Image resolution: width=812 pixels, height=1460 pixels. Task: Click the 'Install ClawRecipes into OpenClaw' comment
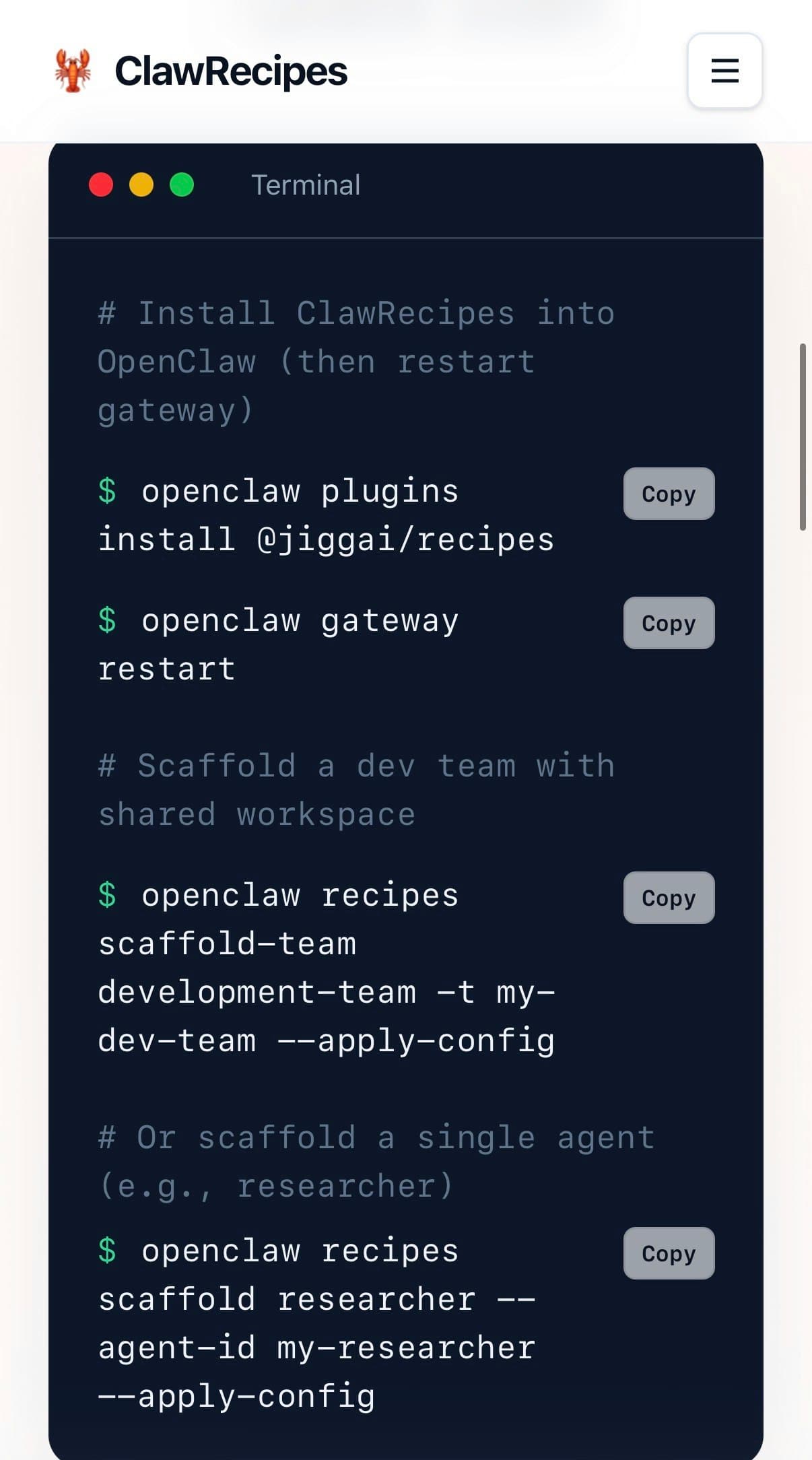point(356,362)
